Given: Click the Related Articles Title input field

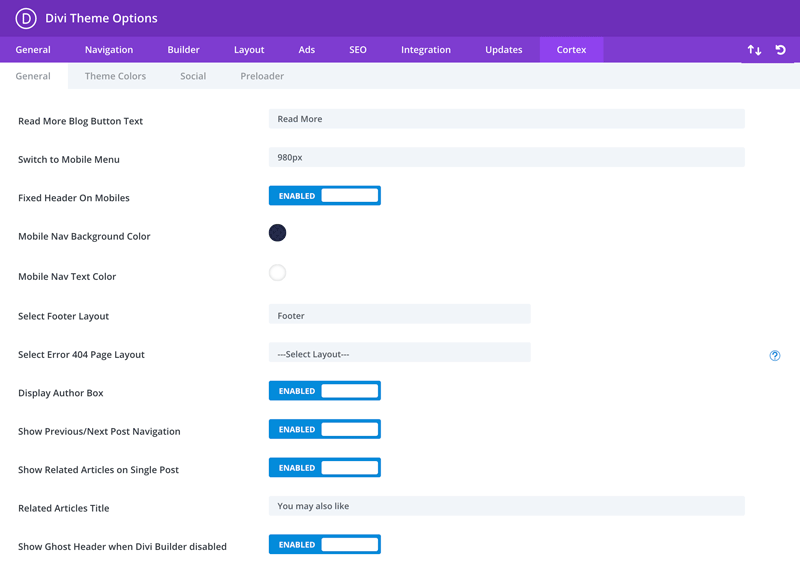Looking at the screenshot, I should [507, 506].
